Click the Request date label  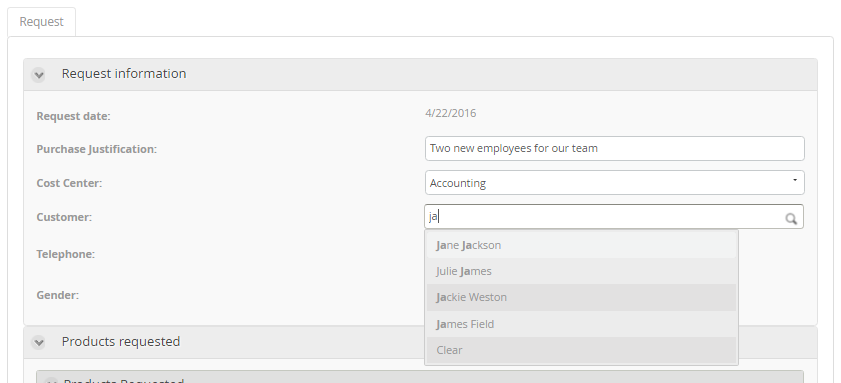pos(73,116)
